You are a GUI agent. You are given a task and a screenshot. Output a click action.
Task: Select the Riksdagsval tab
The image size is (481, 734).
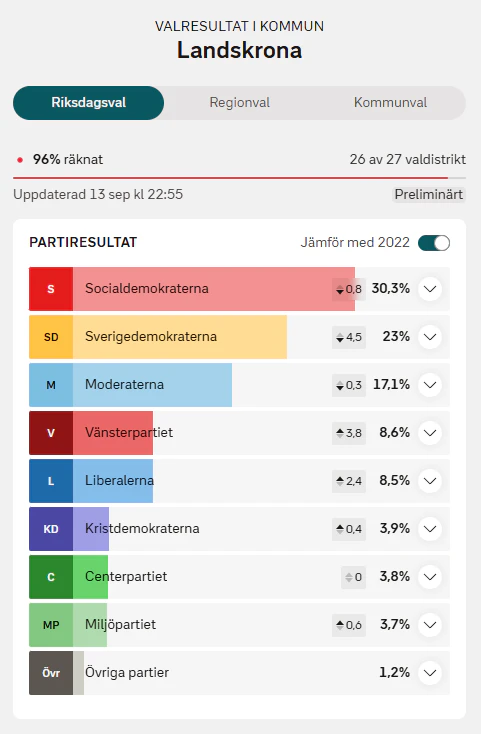(x=88, y=103)
